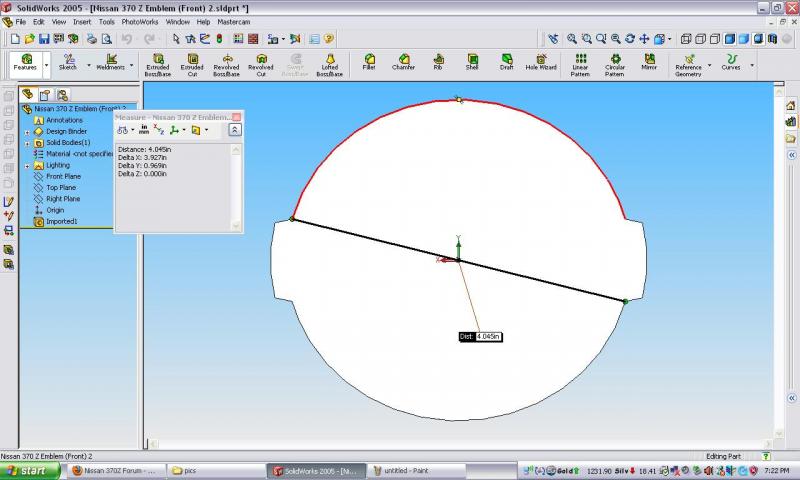The height and width of the screenshot is (480, 800).
Task: Open the PhotoWorks menu
Action: click(140, 22)
